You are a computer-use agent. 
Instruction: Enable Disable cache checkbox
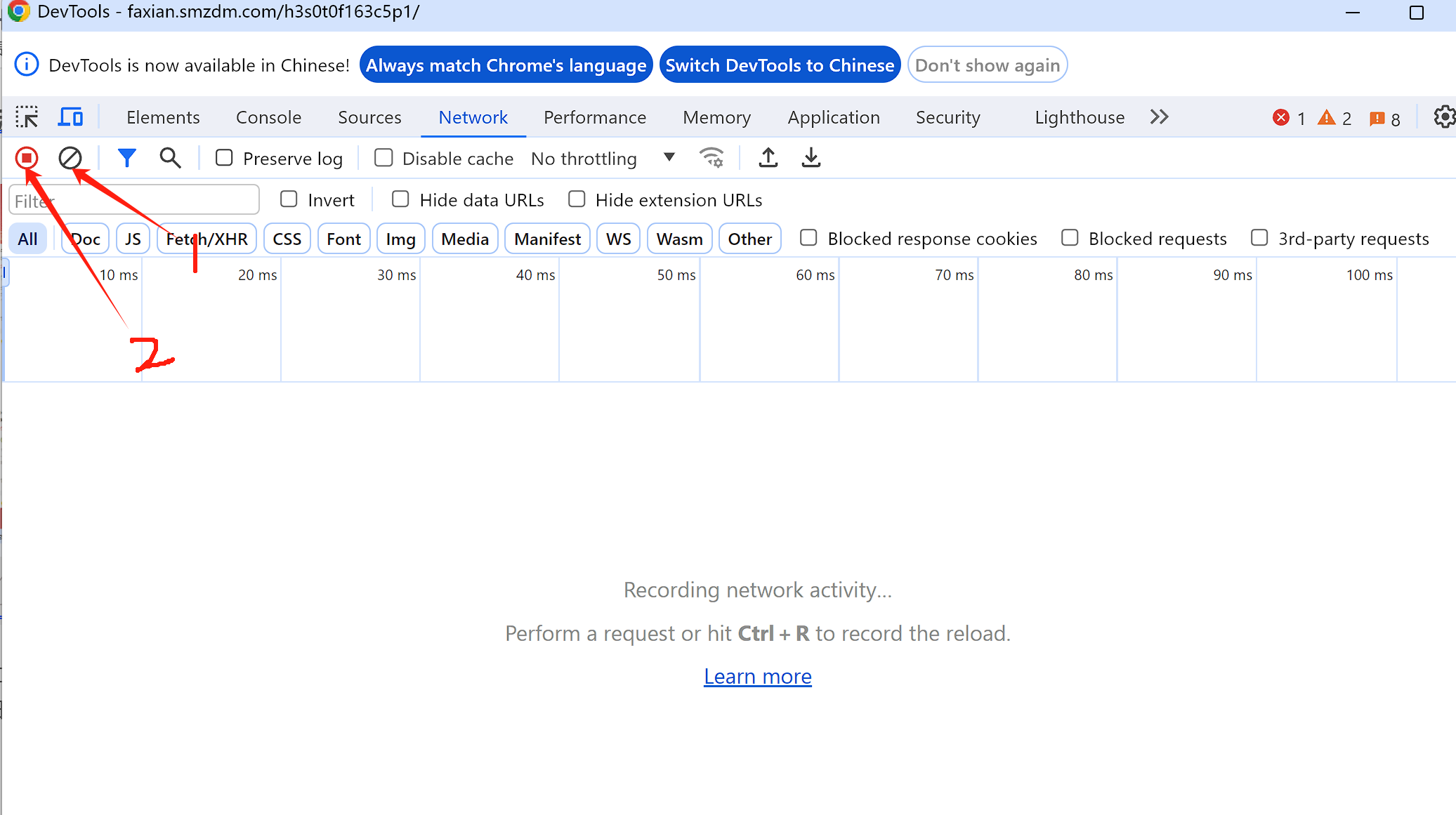[383, 157]
